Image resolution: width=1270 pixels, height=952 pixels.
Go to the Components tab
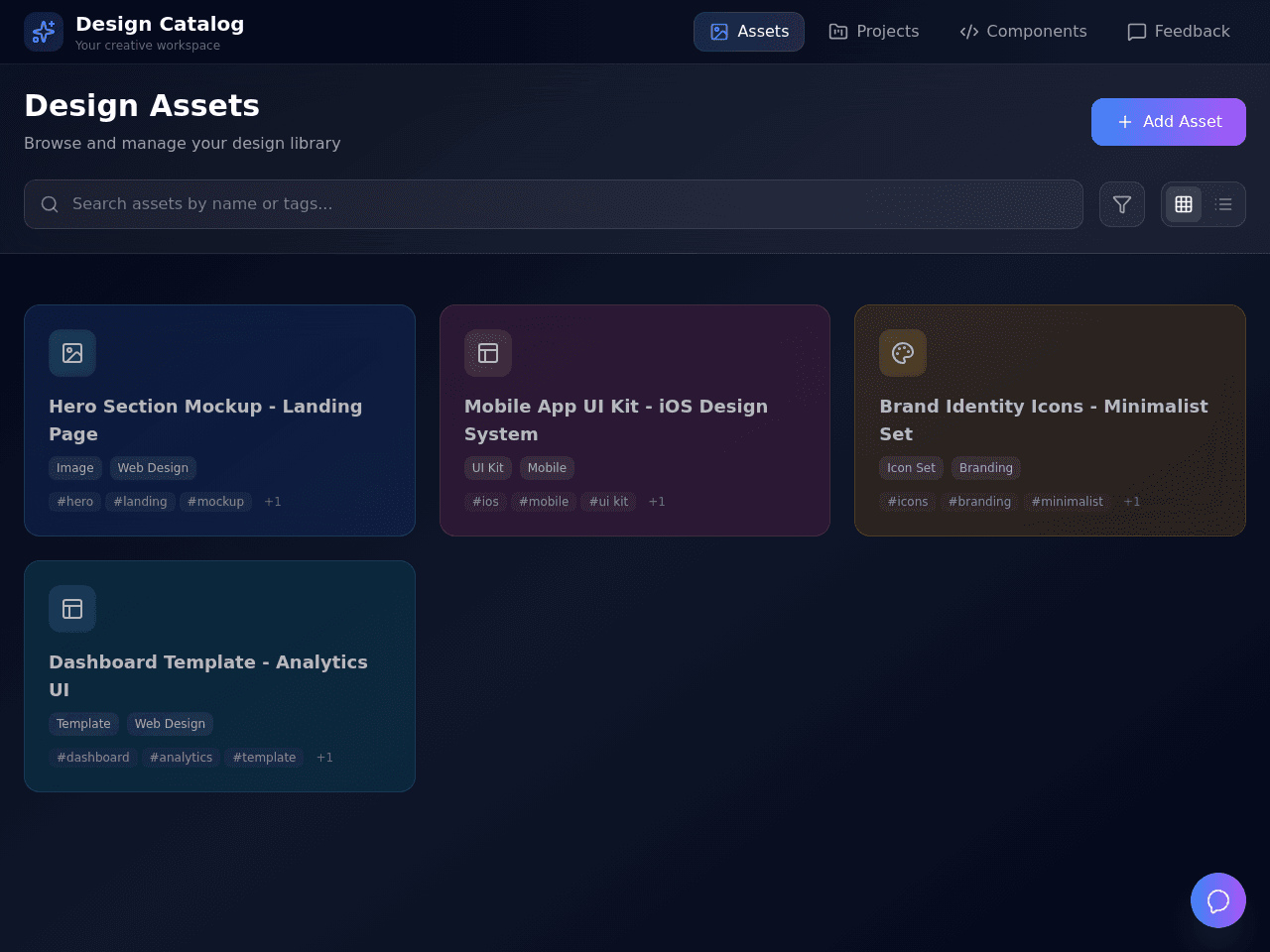pos(1023,32)
